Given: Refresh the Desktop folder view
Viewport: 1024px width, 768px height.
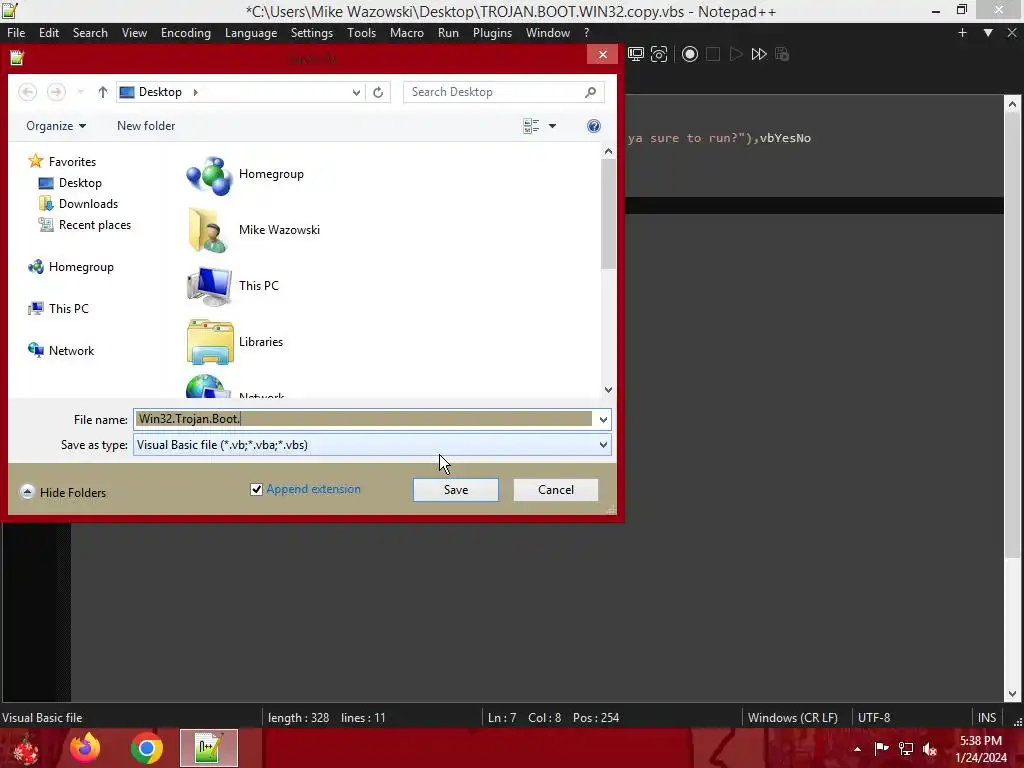Looking at the screenshot, I should coord(378,92).
